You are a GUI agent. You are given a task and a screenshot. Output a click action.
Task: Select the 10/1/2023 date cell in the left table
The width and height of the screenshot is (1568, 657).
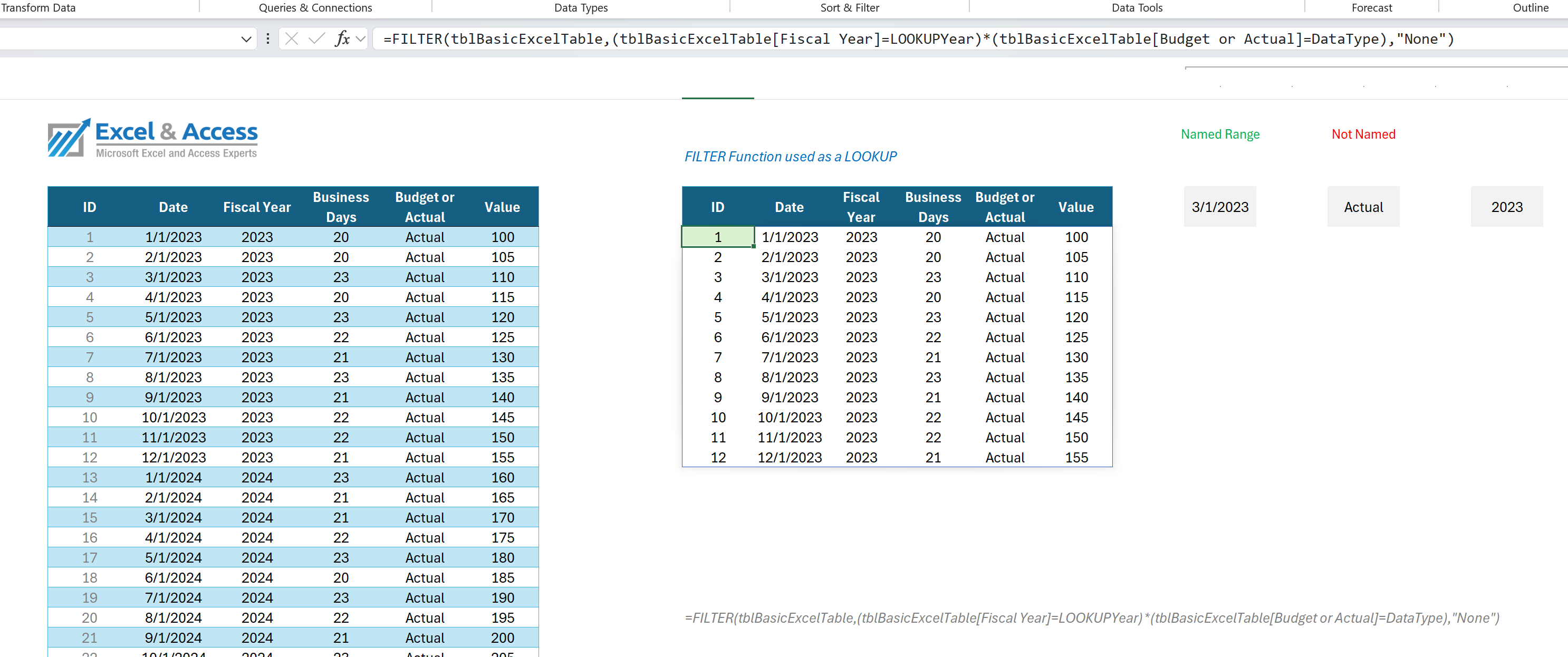tap(173, 417)
